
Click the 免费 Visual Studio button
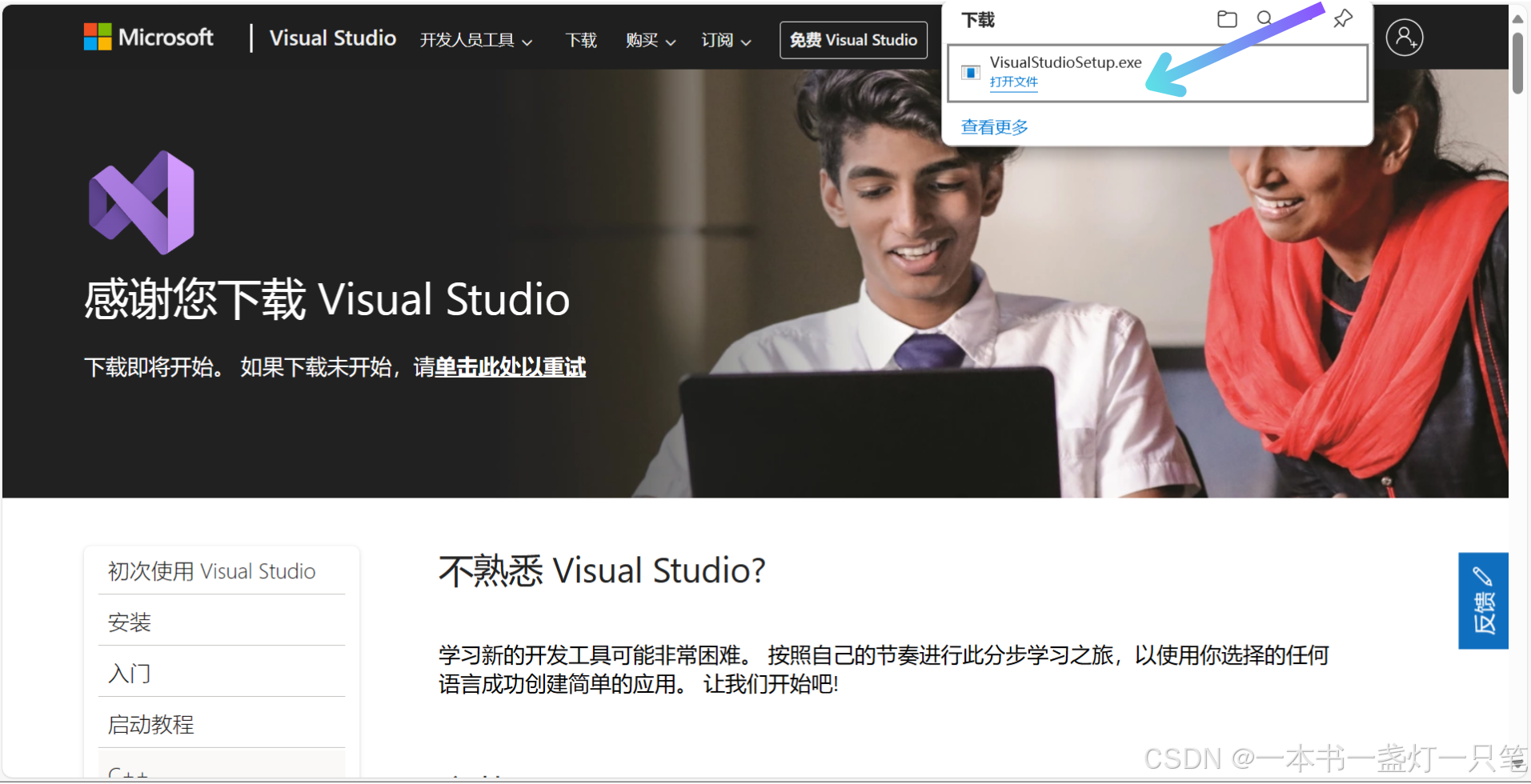point(853,40)
